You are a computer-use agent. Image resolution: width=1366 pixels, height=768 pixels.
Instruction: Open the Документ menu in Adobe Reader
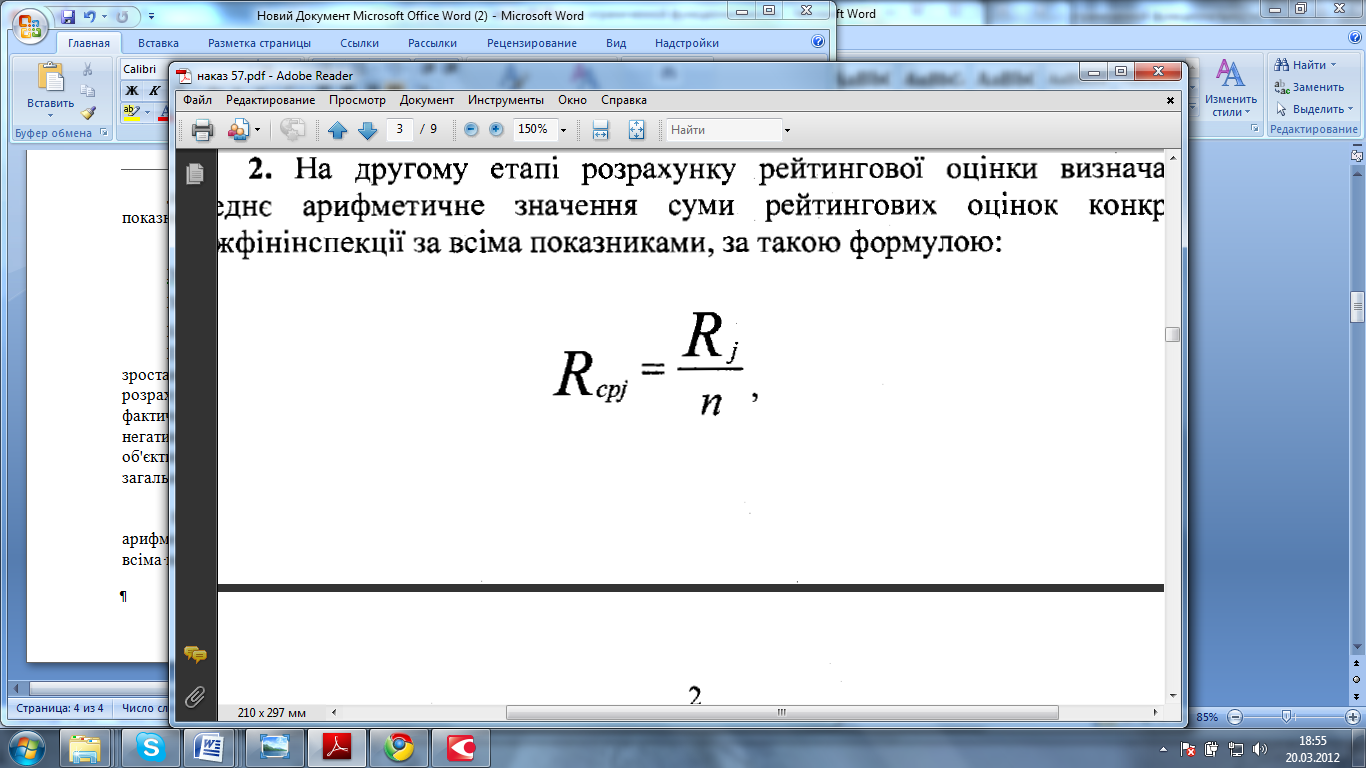tap(427, 100)
